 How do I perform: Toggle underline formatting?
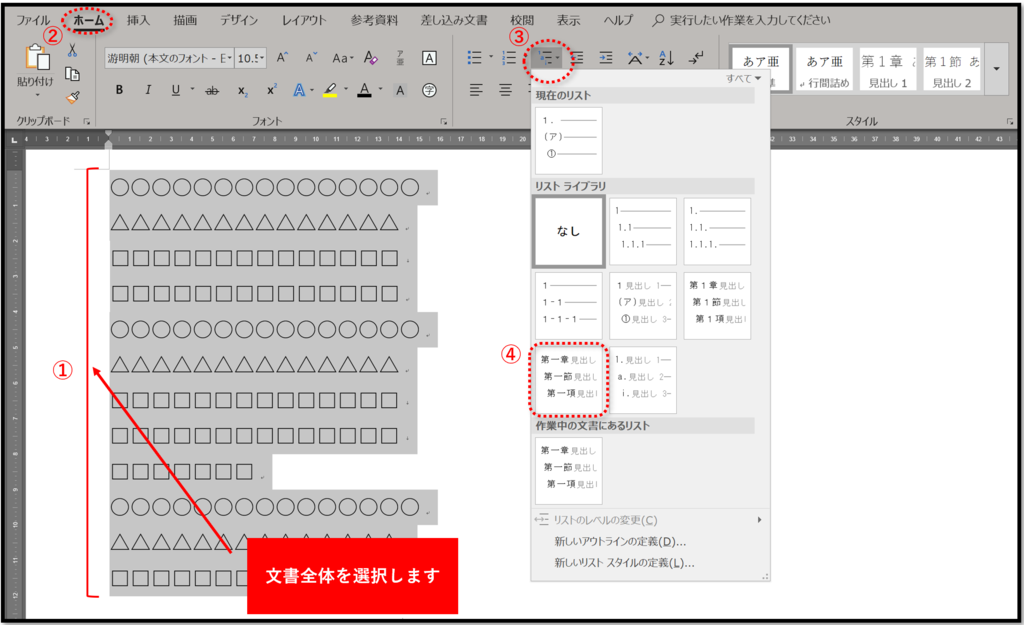pos(174,88)
